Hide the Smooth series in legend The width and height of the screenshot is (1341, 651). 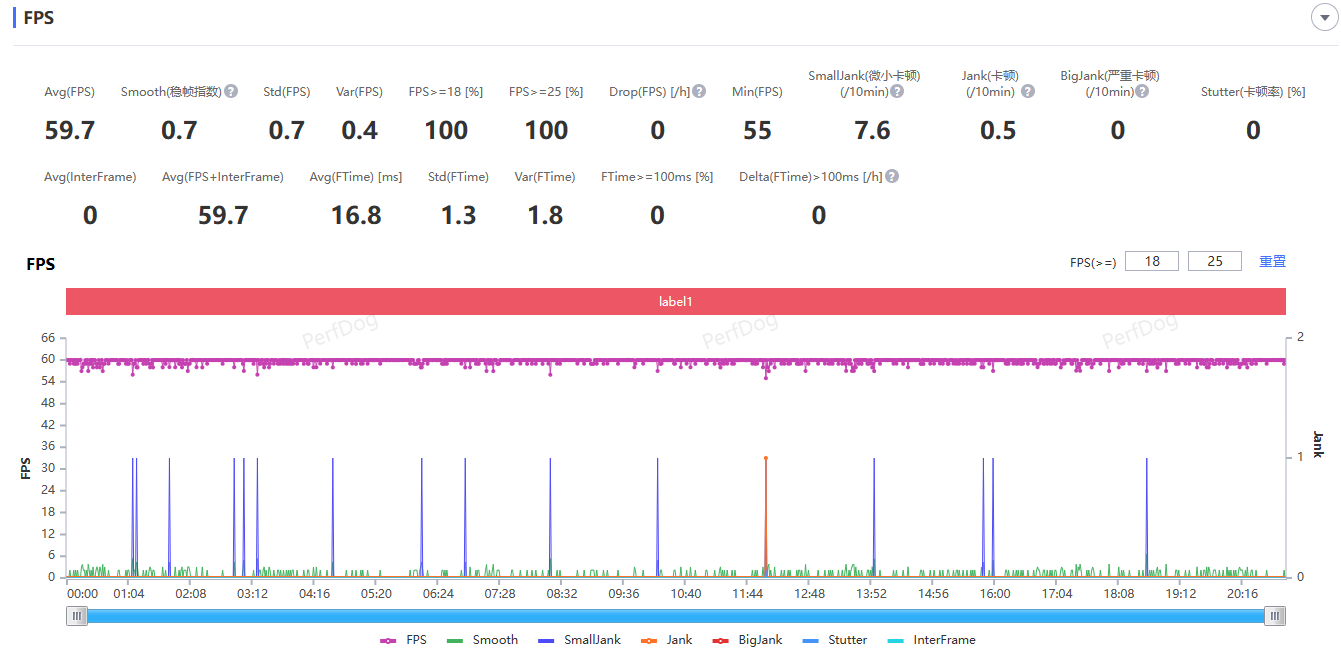482,640
